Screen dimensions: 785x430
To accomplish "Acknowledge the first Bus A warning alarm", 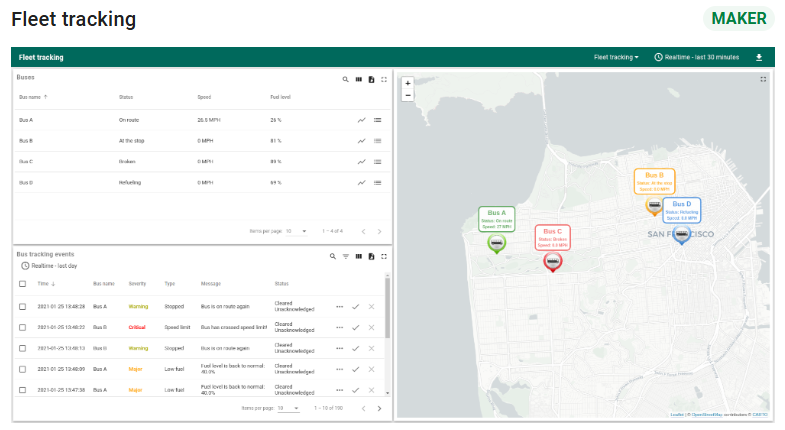I will point(355,306).
